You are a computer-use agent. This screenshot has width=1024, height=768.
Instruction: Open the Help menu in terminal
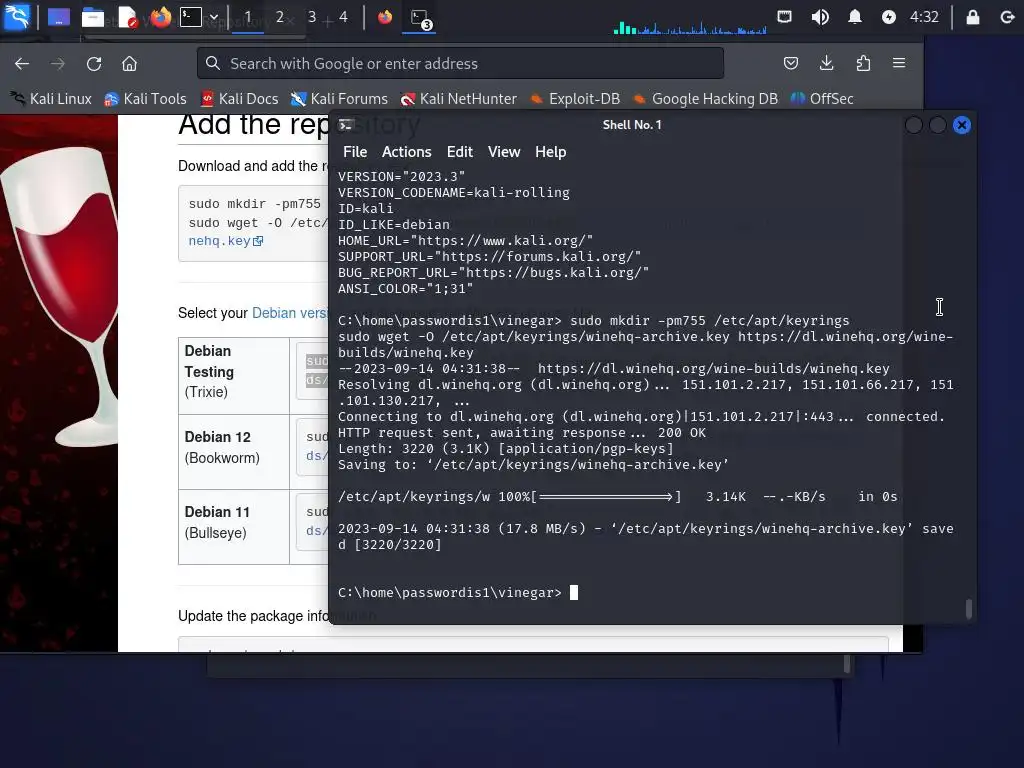point(551,152)
